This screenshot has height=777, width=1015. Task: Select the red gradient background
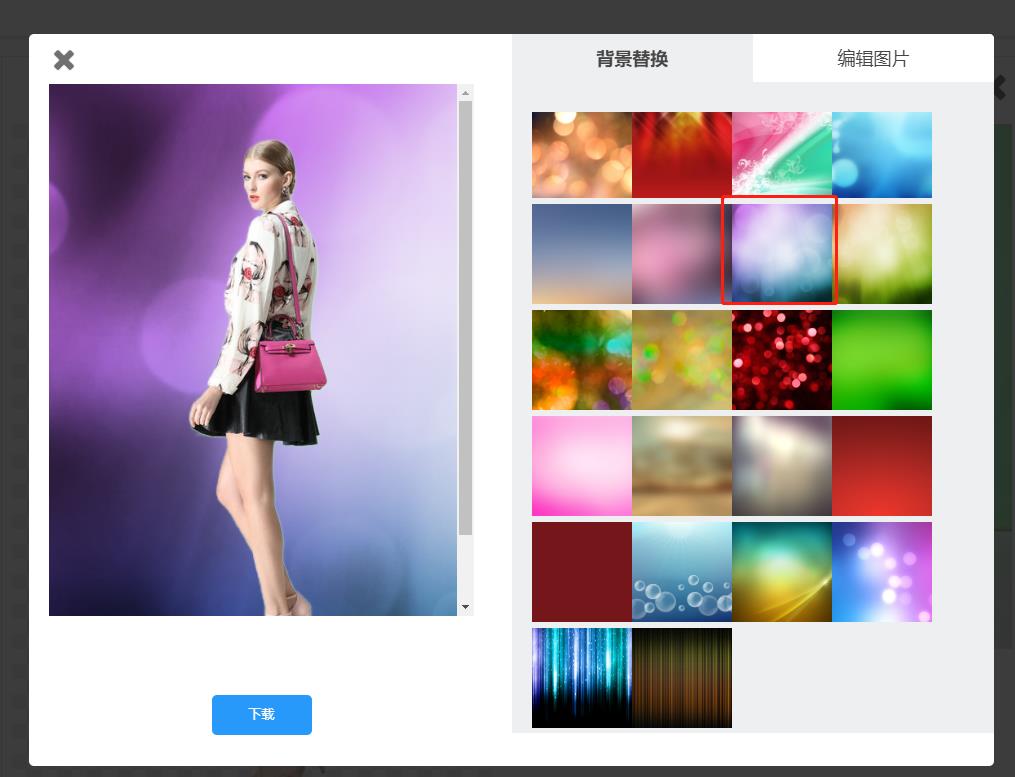882,466
